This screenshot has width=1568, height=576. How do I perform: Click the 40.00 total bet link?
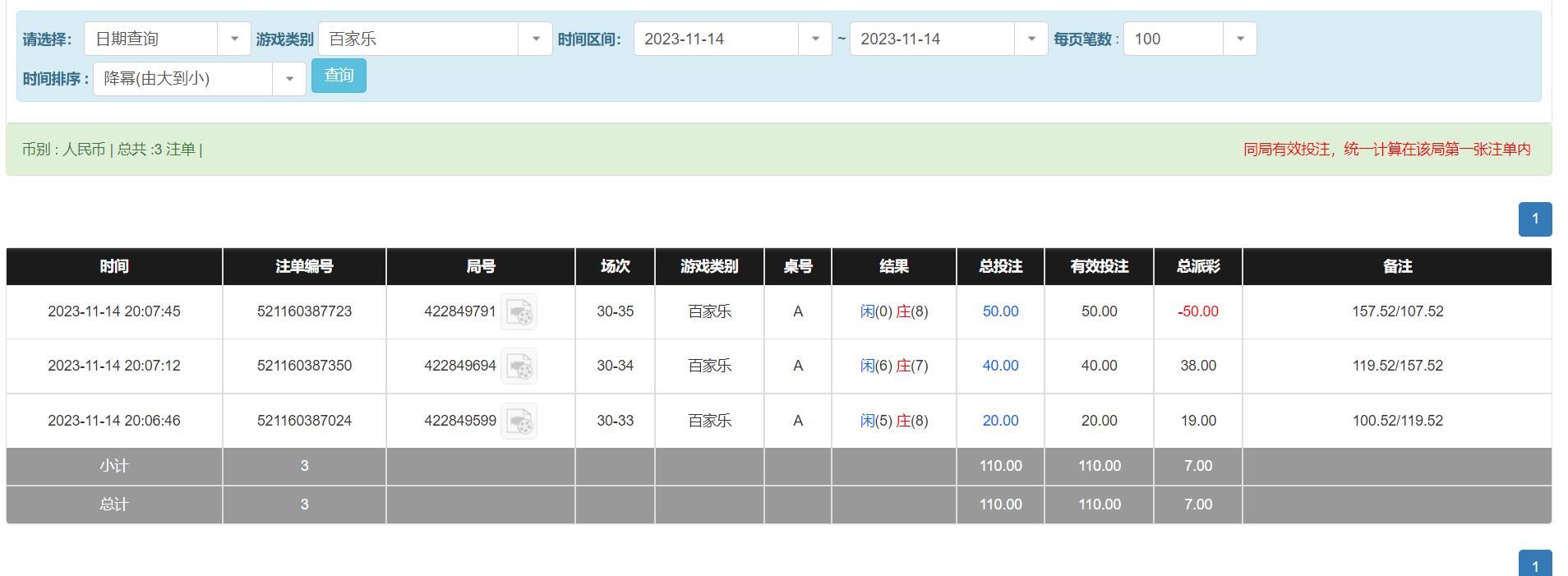click(1000, 366)
